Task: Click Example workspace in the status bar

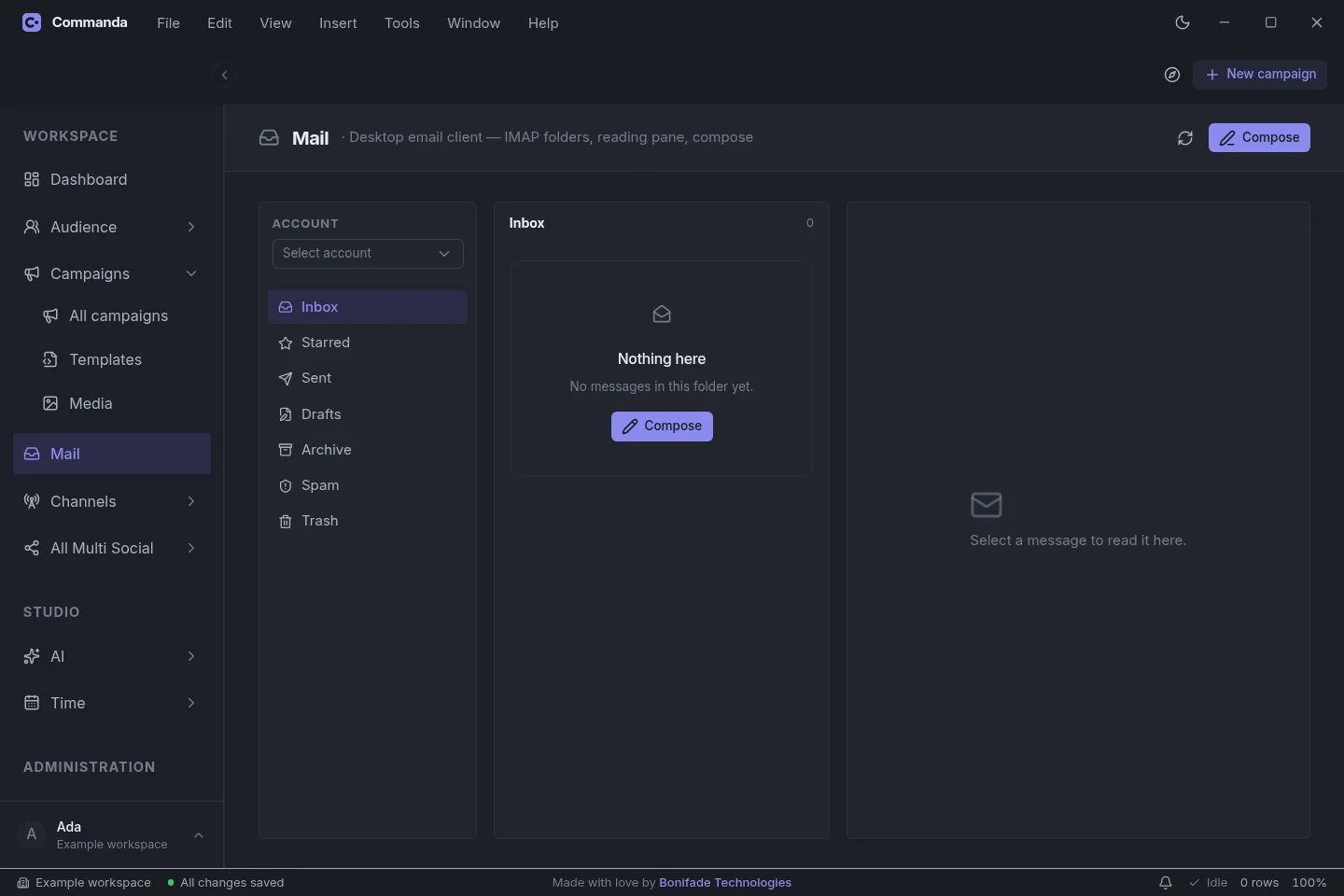Action: [84, 883]
